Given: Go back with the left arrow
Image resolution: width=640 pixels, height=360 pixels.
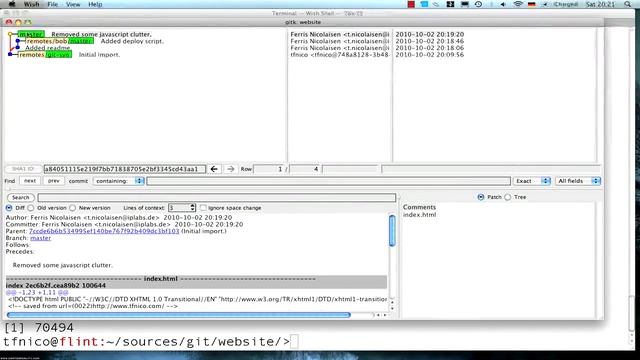Looking at the screenshot, I should coord(214,169).
